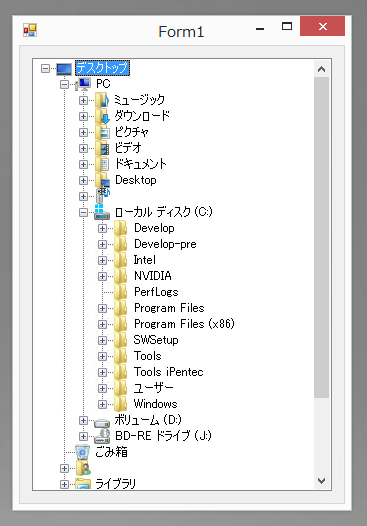
Task: Click the ダウンロード folder icon
Action: tap(102, 116)
